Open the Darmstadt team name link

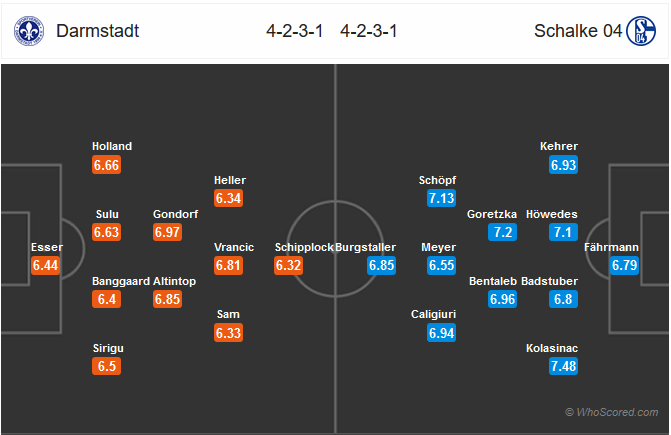click(x=98, y=31)
